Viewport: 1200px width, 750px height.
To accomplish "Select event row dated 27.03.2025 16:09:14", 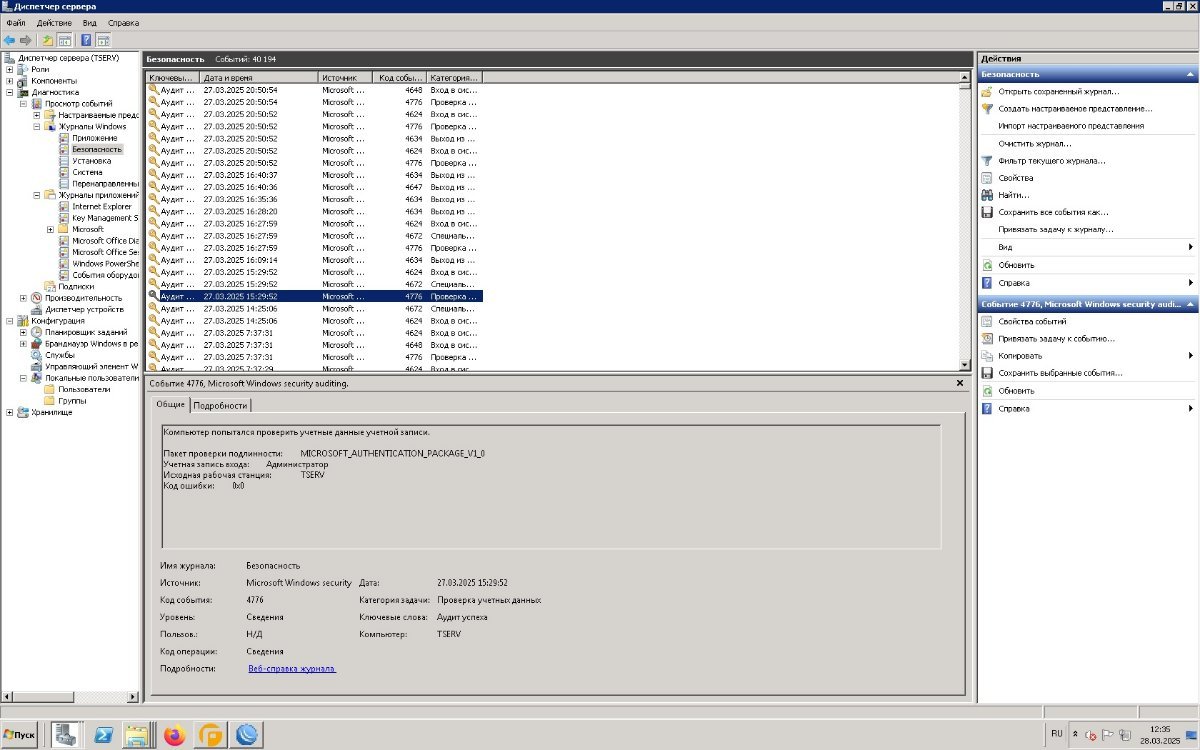I will pyautogui.click(x=315, y=260).
